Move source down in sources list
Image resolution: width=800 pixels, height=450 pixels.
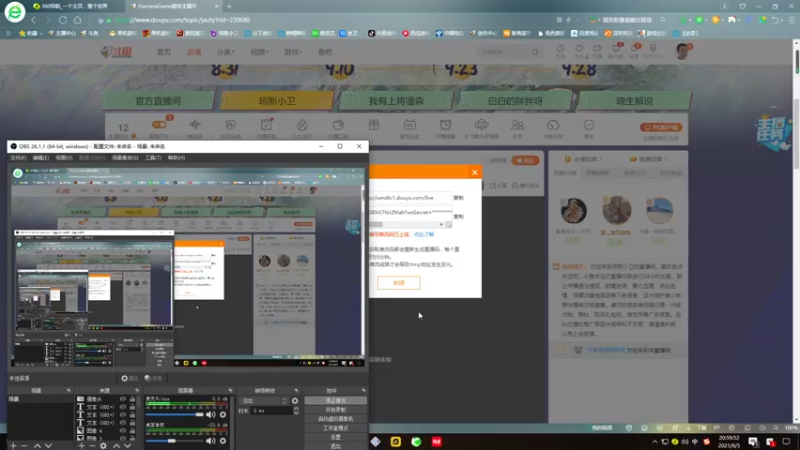[128, 446]
